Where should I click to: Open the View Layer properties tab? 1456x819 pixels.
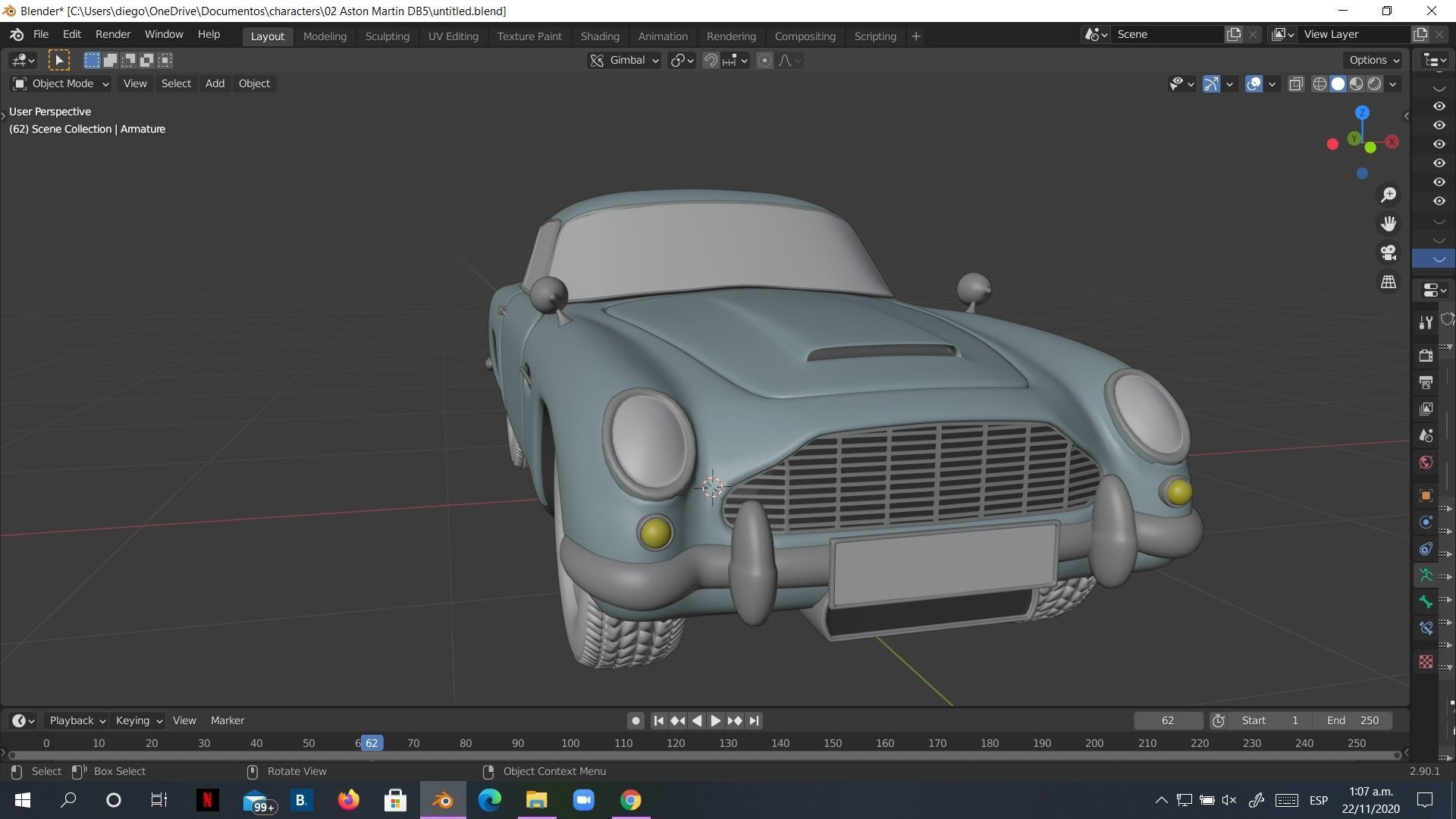1426,409
